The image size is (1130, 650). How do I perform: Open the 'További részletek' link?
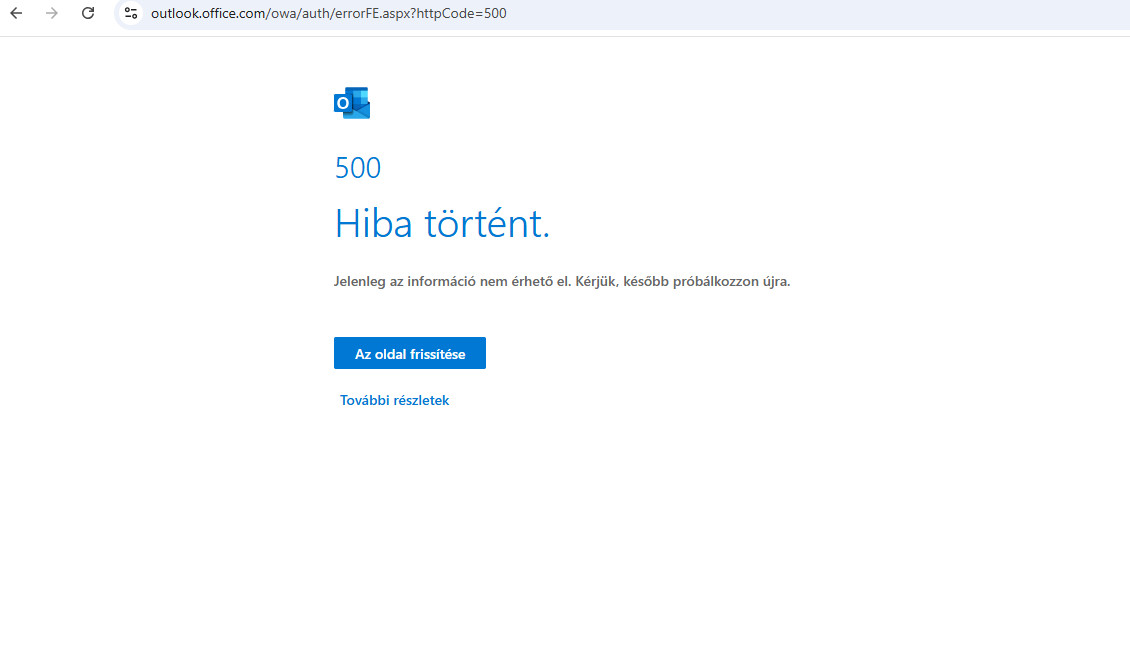tap(394, 400)
